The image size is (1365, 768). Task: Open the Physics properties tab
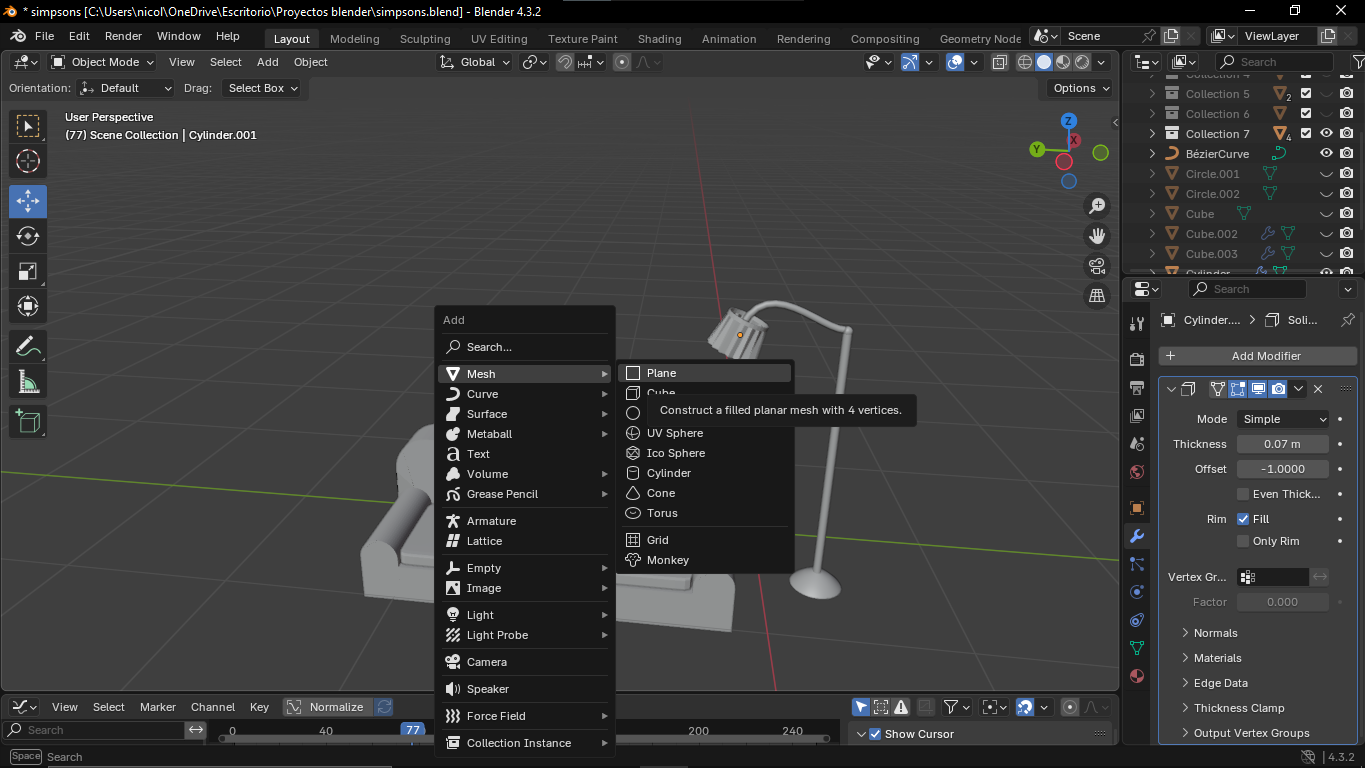click(x=1137, y=592)
